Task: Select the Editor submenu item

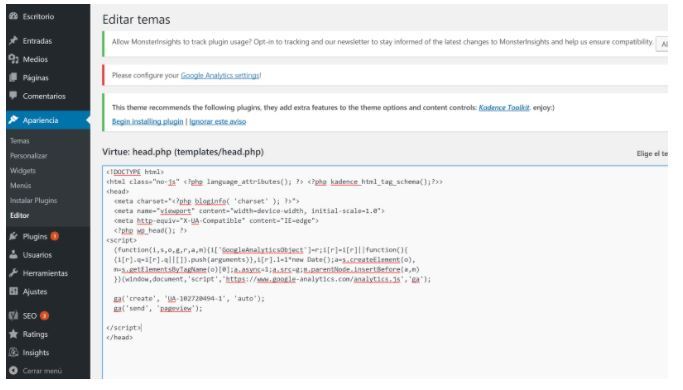Action: pos(20,215)
